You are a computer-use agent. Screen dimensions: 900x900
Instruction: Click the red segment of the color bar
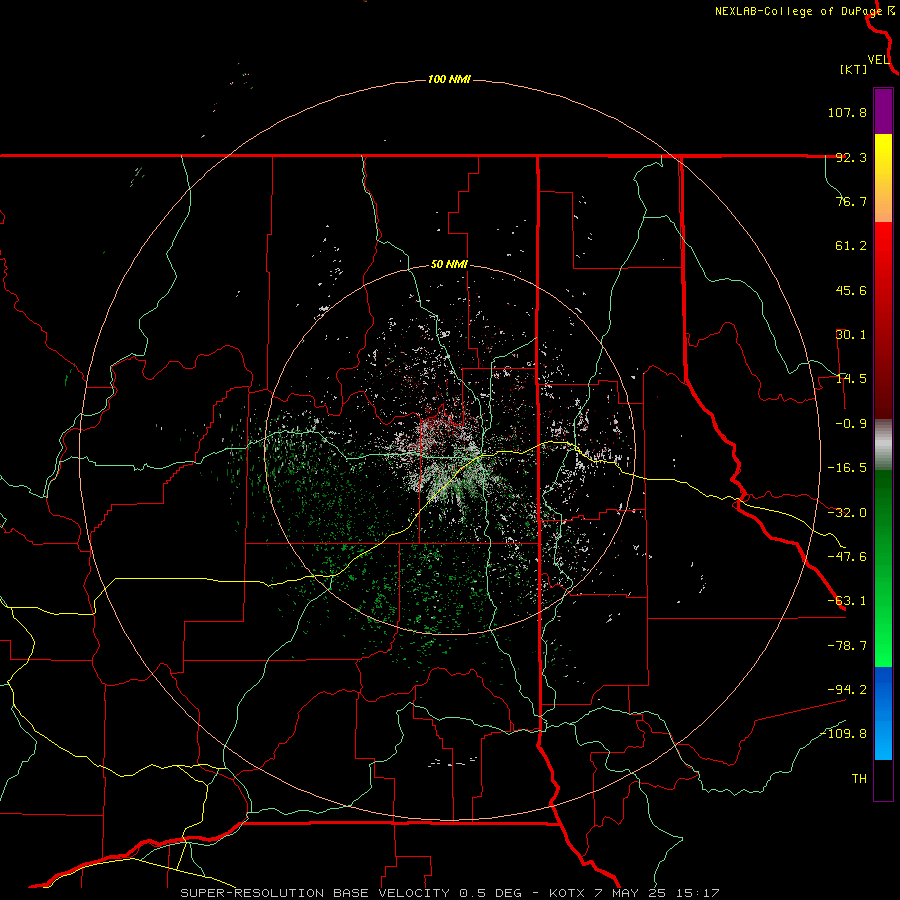883,320
